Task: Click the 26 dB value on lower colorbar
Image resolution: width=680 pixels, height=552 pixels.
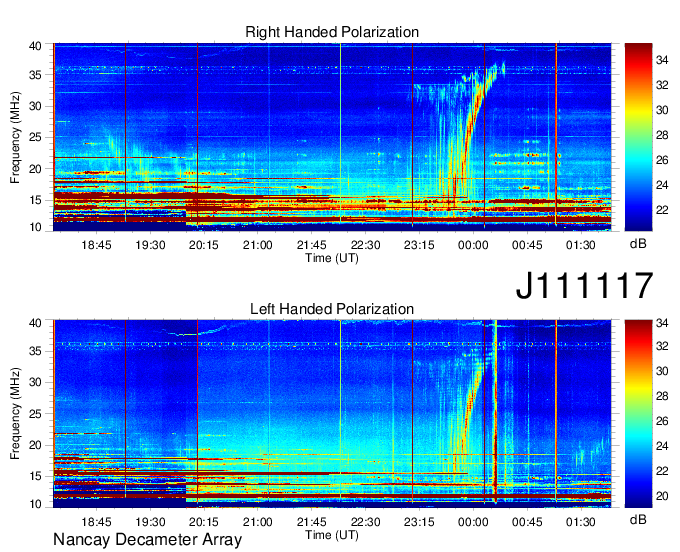Action: 662,421
